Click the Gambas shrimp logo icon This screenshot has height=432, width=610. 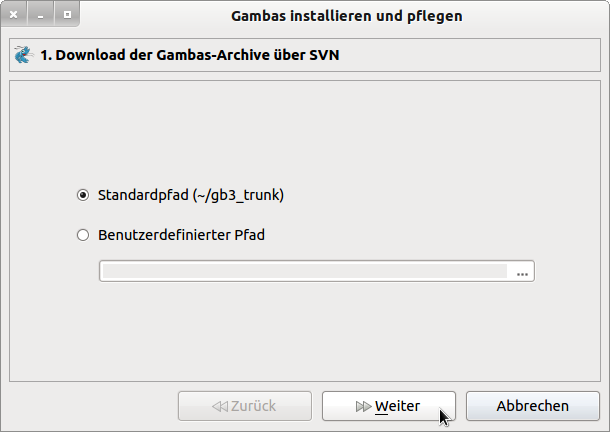(24, 55)
